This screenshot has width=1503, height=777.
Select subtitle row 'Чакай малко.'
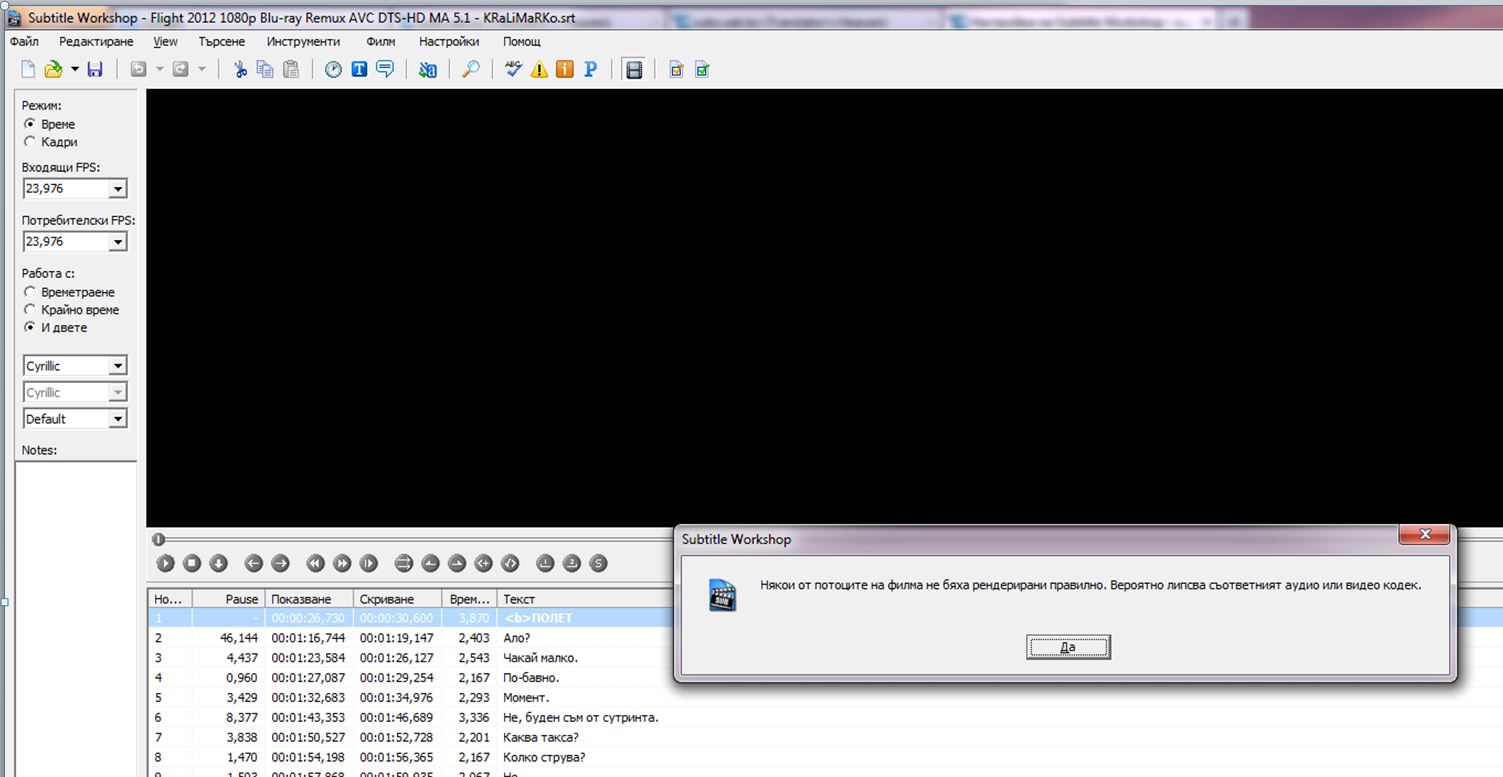(x=540, y=658)
